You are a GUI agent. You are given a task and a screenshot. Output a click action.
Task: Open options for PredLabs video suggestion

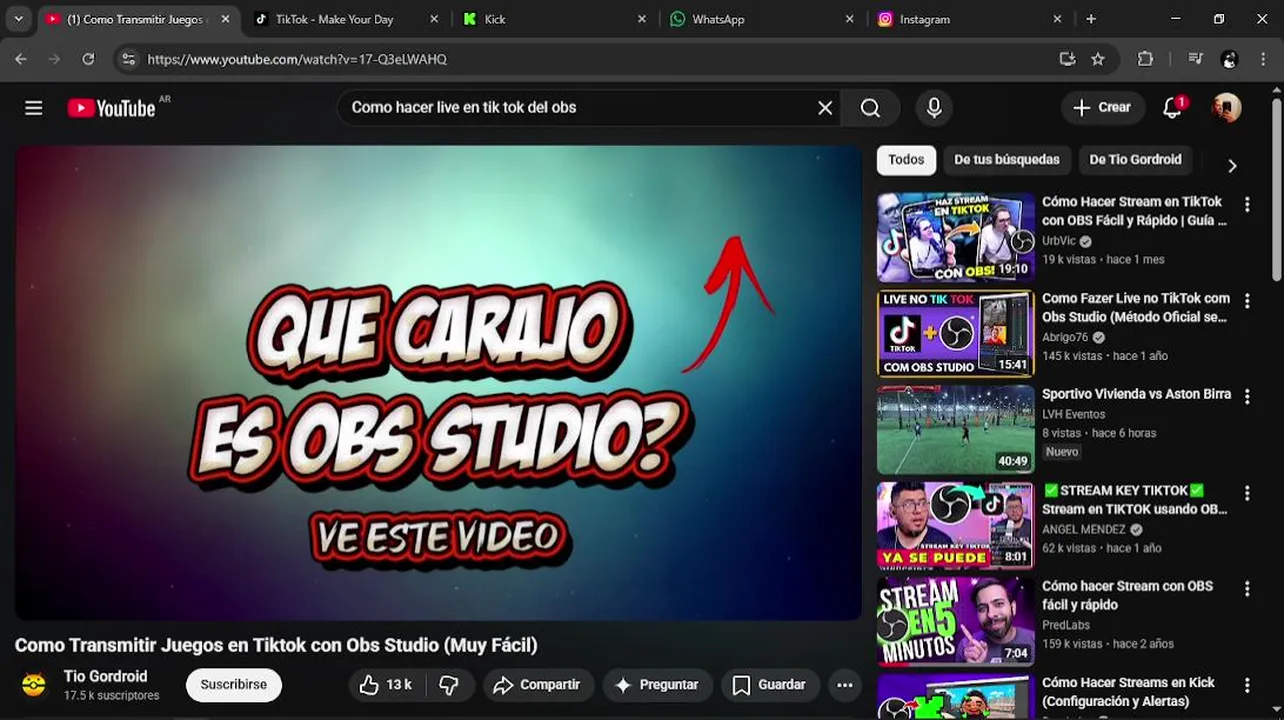pos(1247,589)
